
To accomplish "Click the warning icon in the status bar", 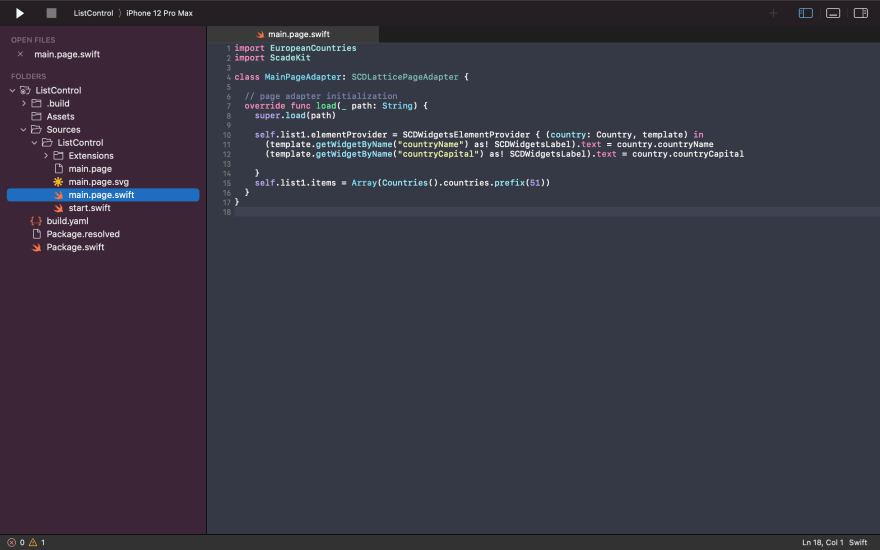I will (33, 542).
